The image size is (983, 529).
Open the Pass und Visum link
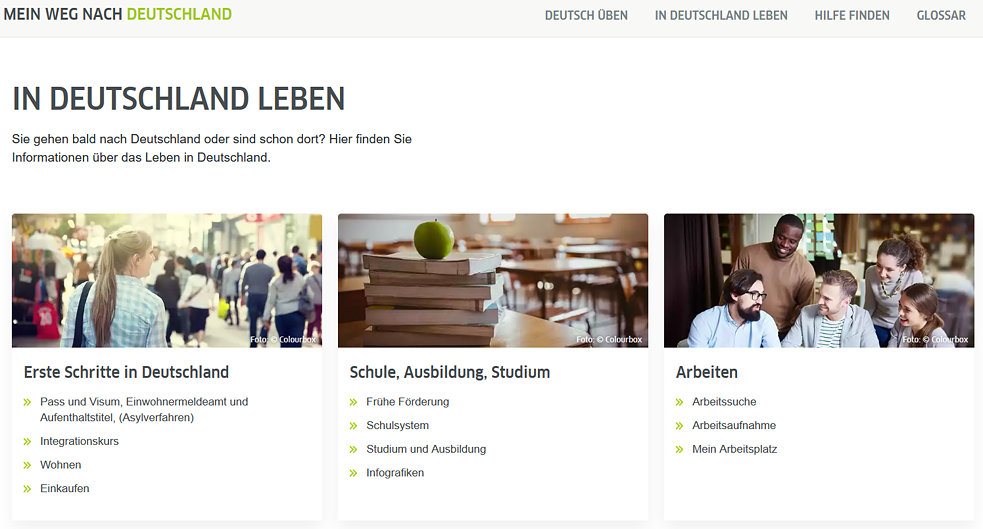[x=144, y=409]
